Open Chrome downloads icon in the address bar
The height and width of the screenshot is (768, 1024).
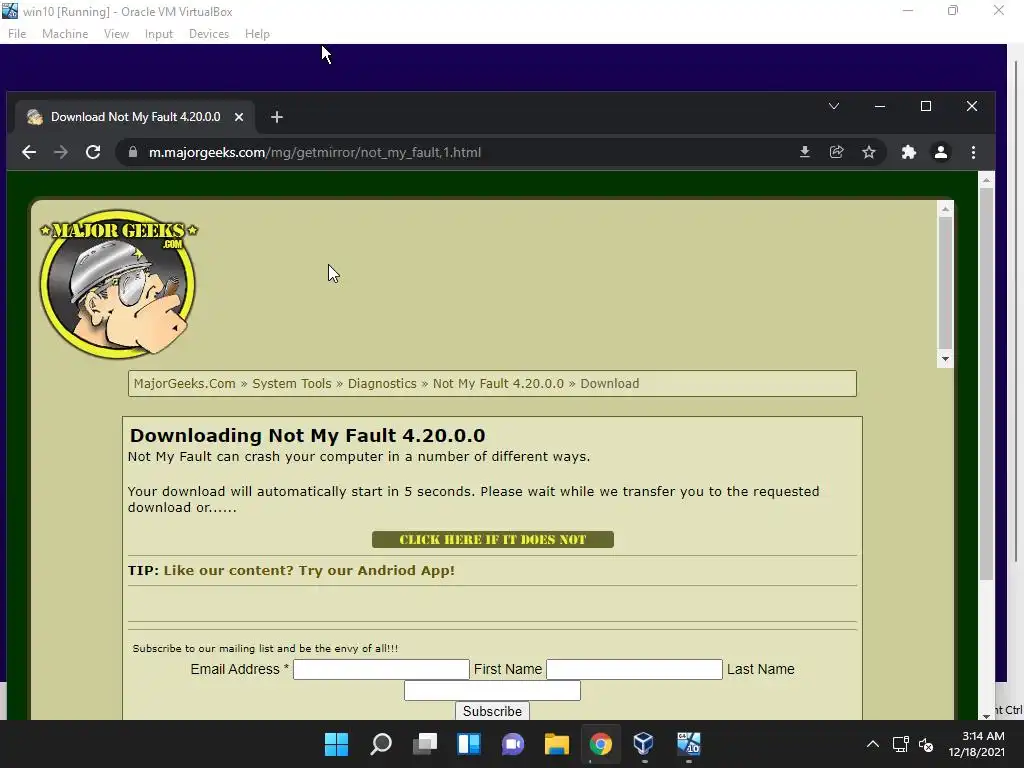pyautogui.click(x=805, y=152)
